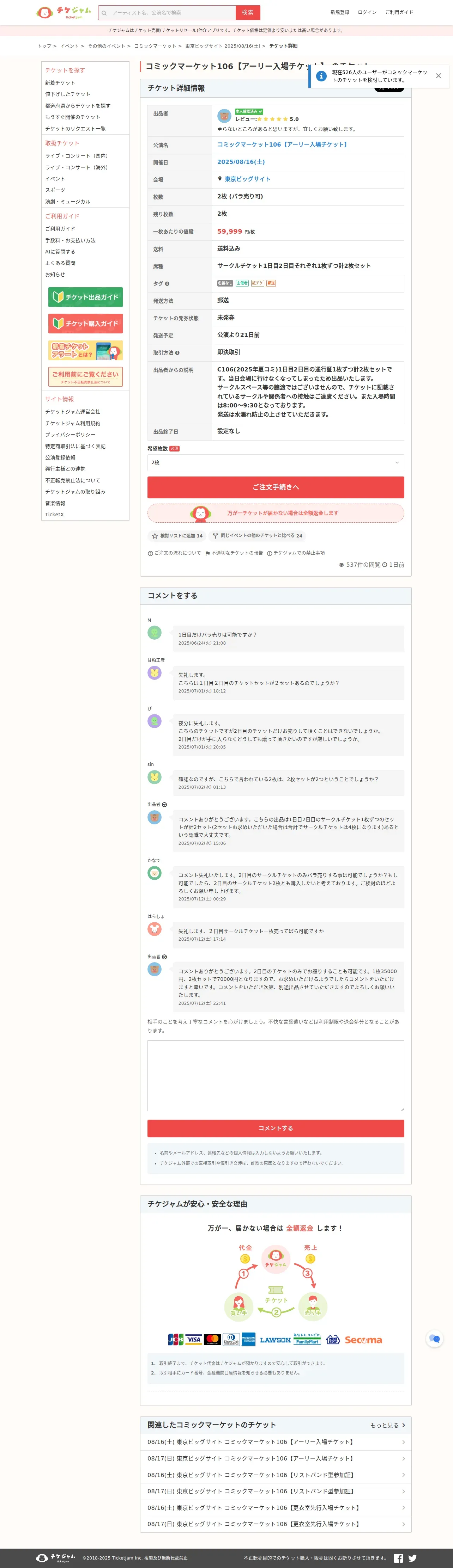Open 新規登録 in the header
This screenshot has height=1568, width=453.
pyautogui.click(x=340, y=12)
